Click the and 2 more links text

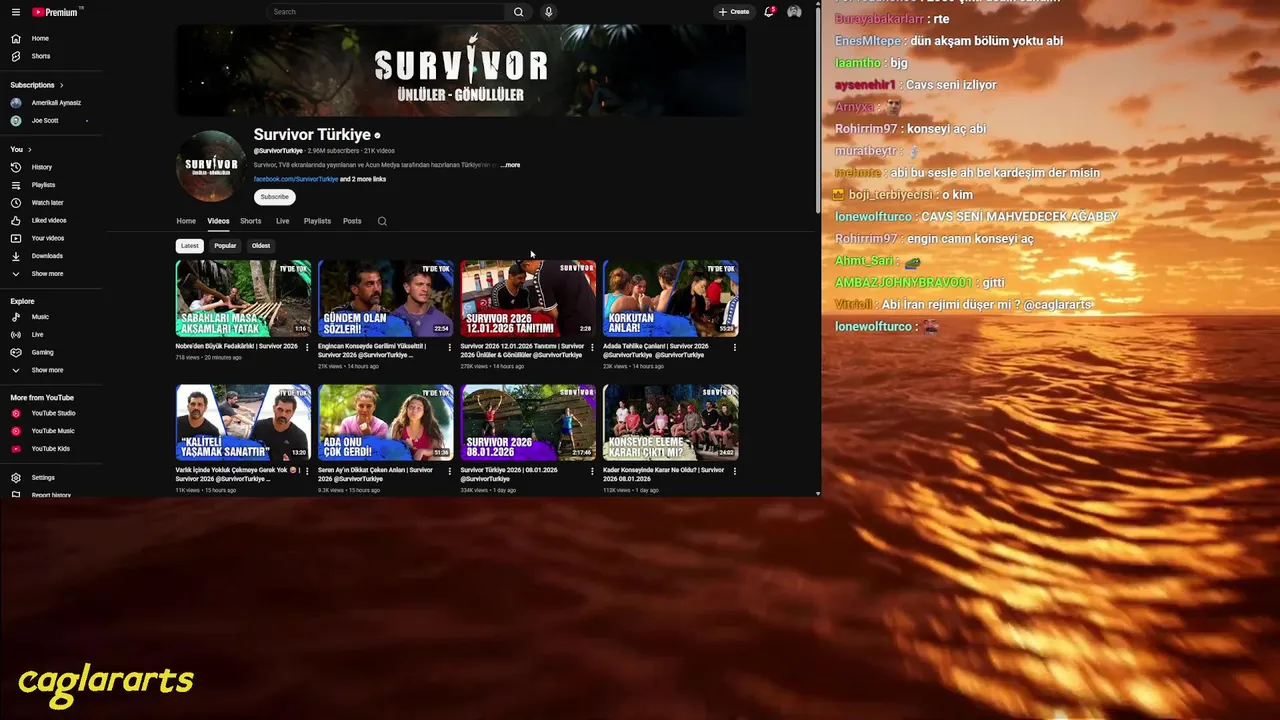[x=363, y=179]
